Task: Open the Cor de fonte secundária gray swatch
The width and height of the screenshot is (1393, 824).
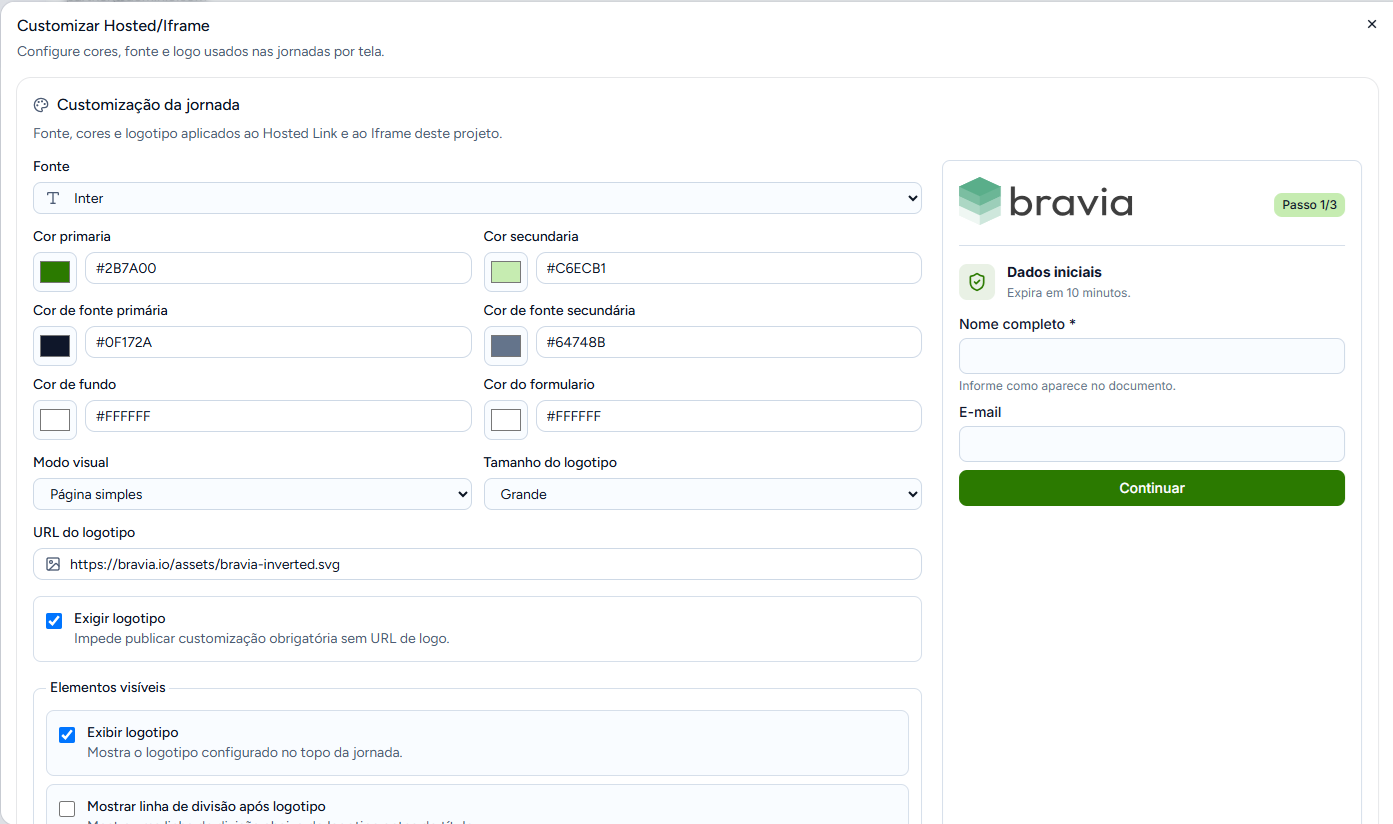Action: pyautogui.click(x=506, y=346)
